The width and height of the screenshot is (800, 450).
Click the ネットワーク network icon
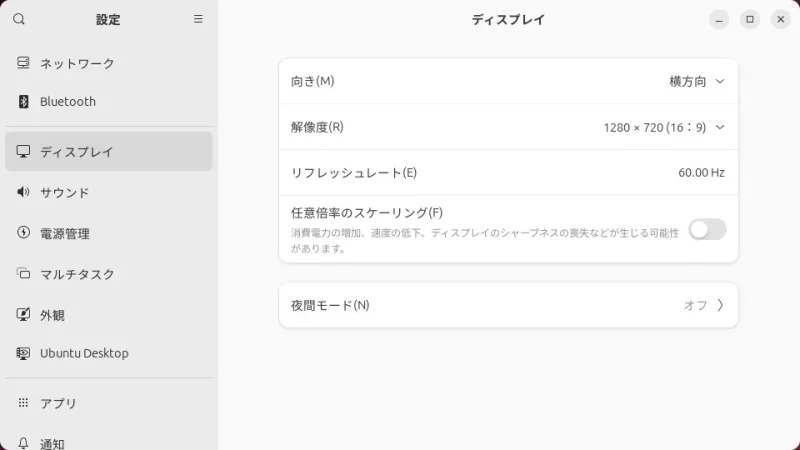point(24,63)
